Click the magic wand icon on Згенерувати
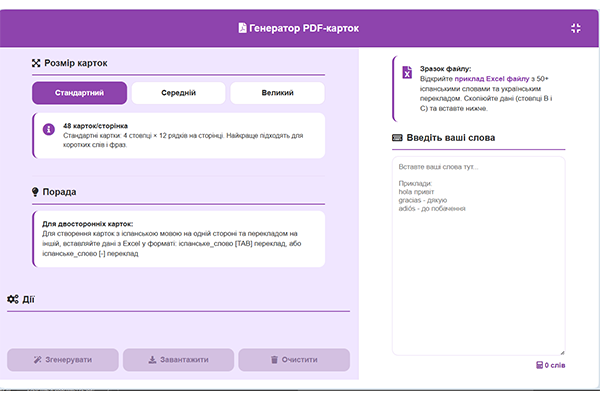The image size is (600, 400). 38,360
